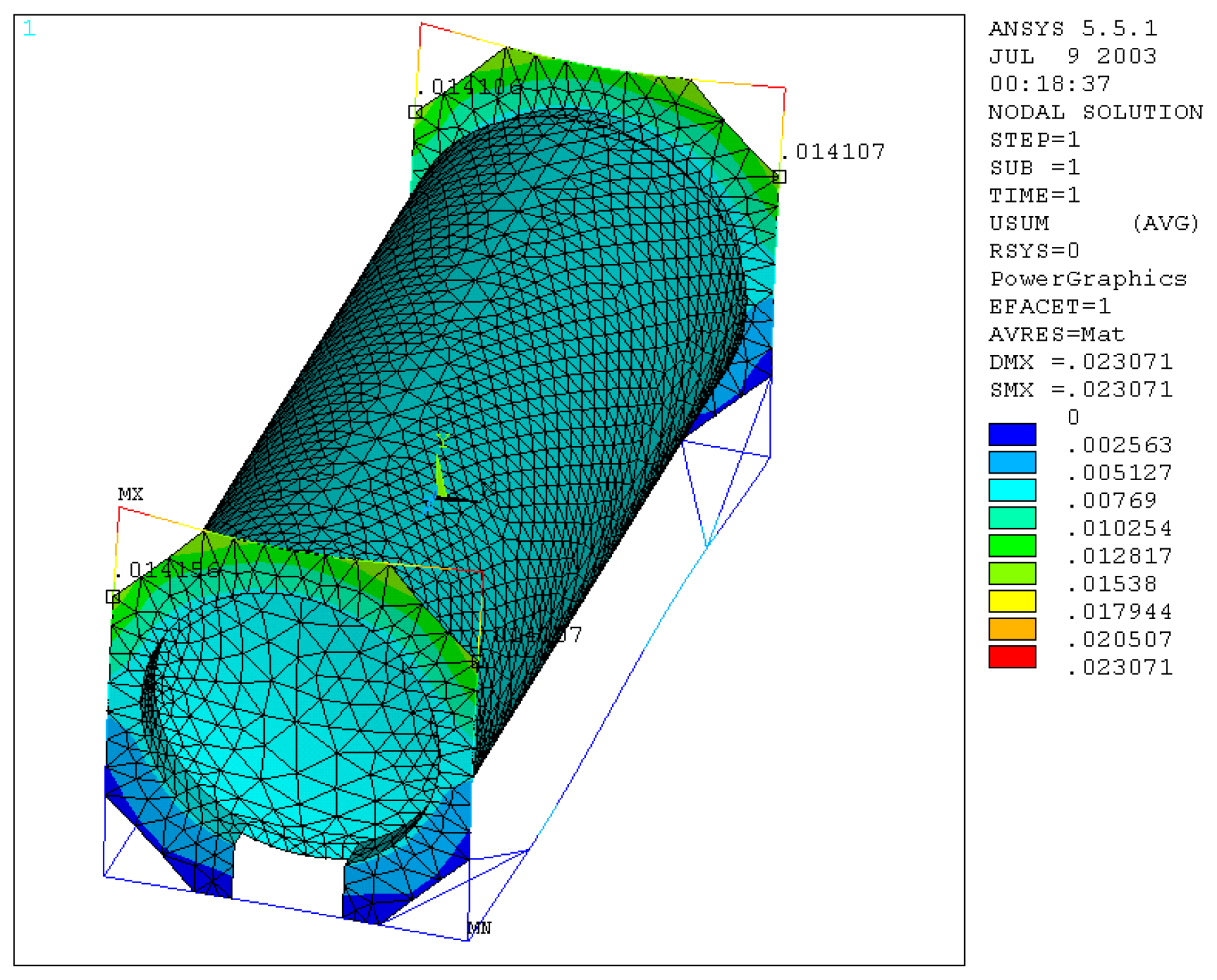Click the ANSYS 5.5.1 title text
This screenshot has width=1217, height=980.
click(x=1073, y=29)
